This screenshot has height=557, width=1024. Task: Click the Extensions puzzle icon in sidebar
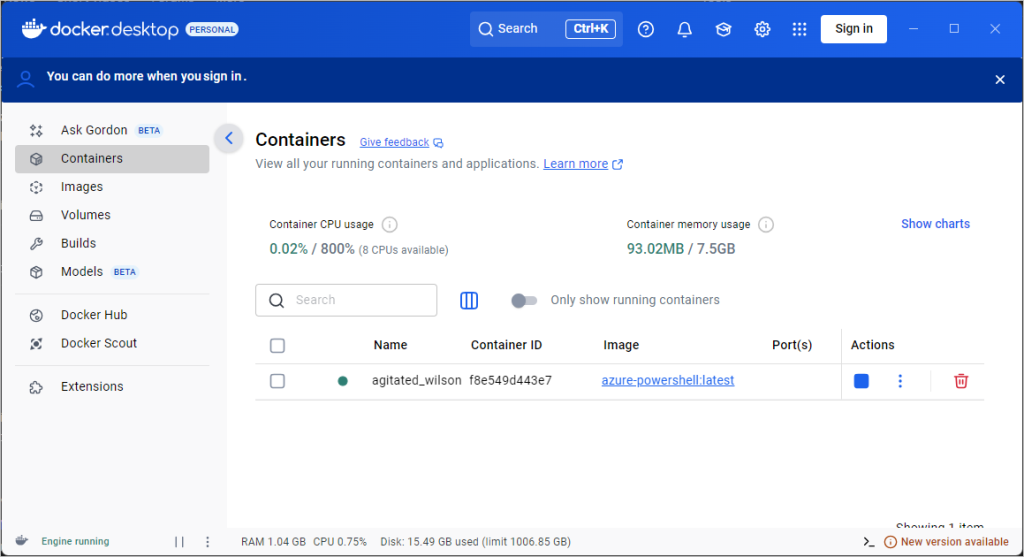(37, 387)
